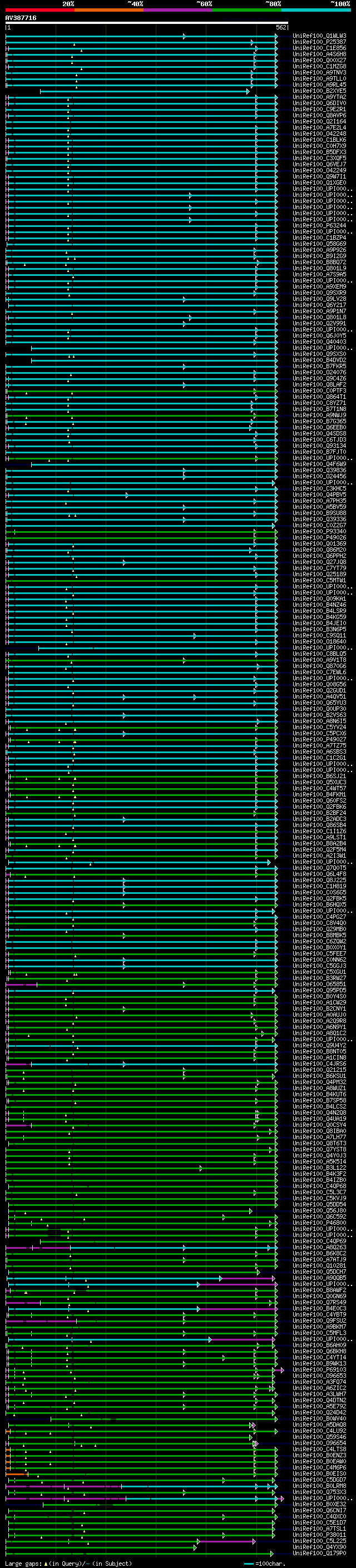Viewport: 356px width, 1568px height.
Task: Open hit UniRef100_P25387
Action: click(x=319, y=42)
